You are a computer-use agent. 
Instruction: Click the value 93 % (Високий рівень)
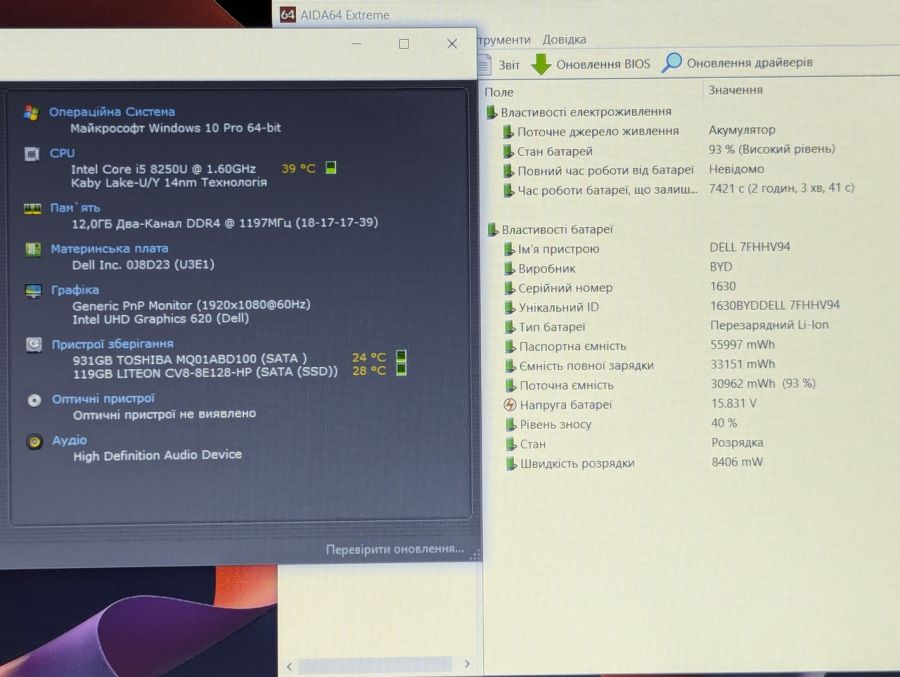772,149
